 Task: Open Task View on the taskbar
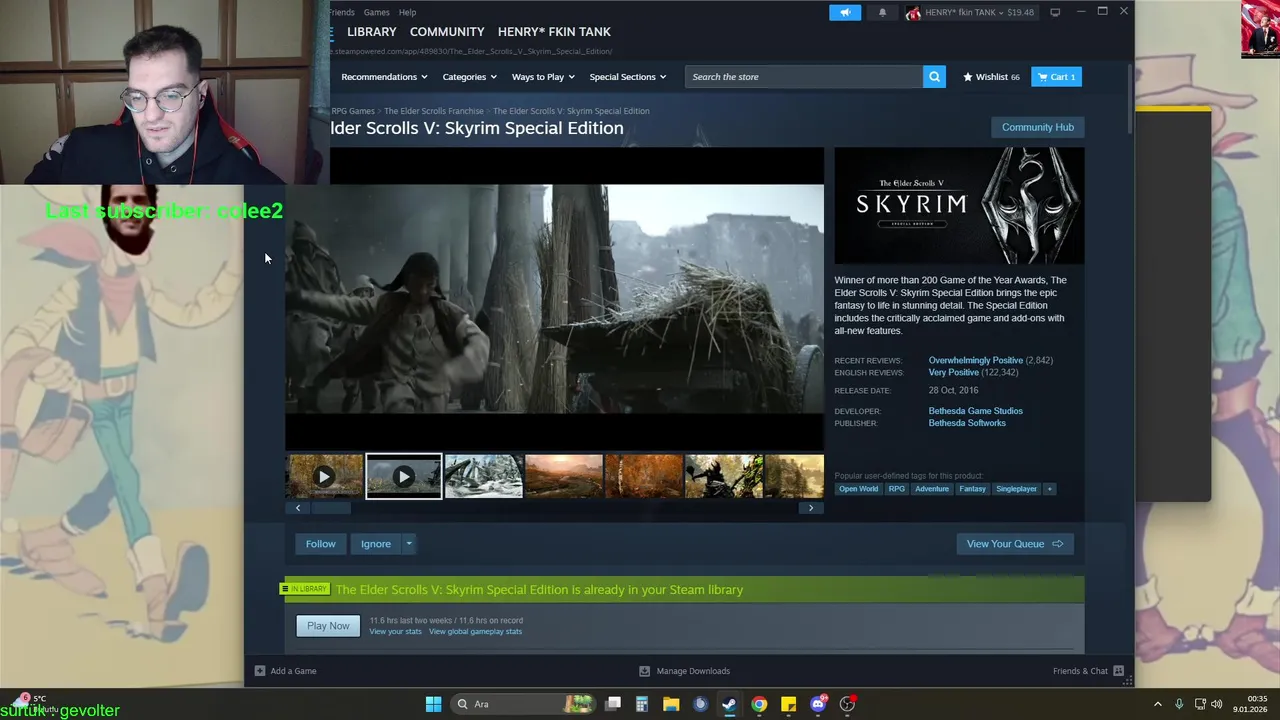pos(613,704)
